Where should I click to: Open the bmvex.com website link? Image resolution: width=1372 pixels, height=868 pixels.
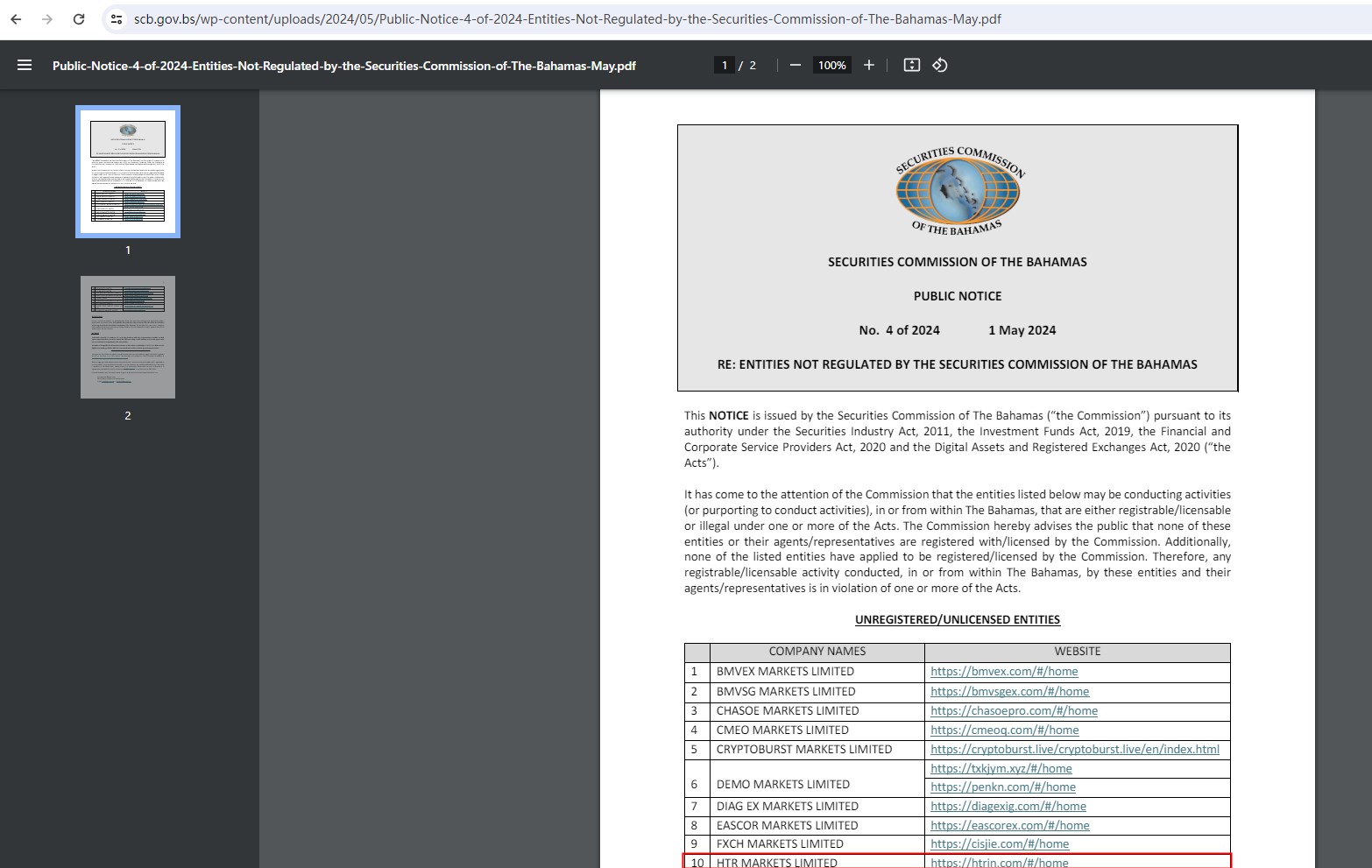[x=1004, y=672]
